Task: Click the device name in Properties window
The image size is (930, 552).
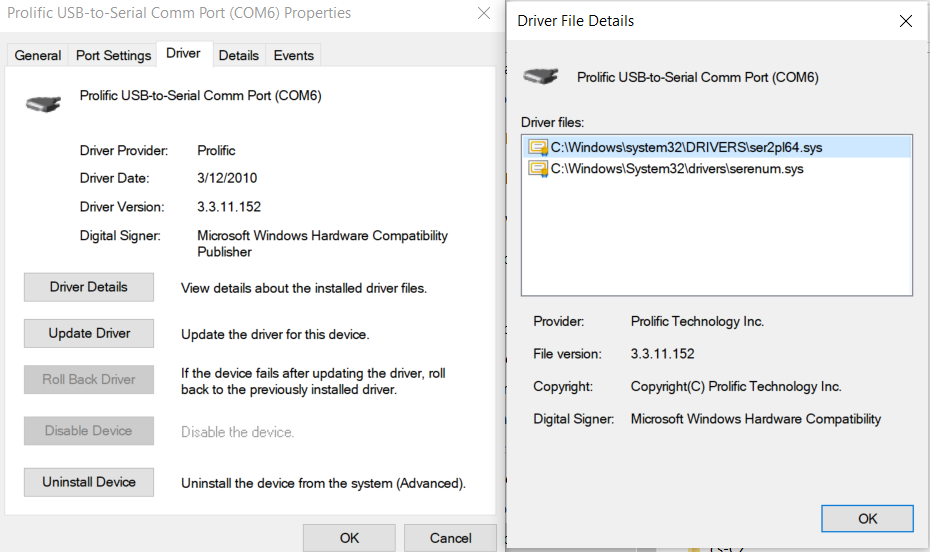Action: tap(200, 95)
